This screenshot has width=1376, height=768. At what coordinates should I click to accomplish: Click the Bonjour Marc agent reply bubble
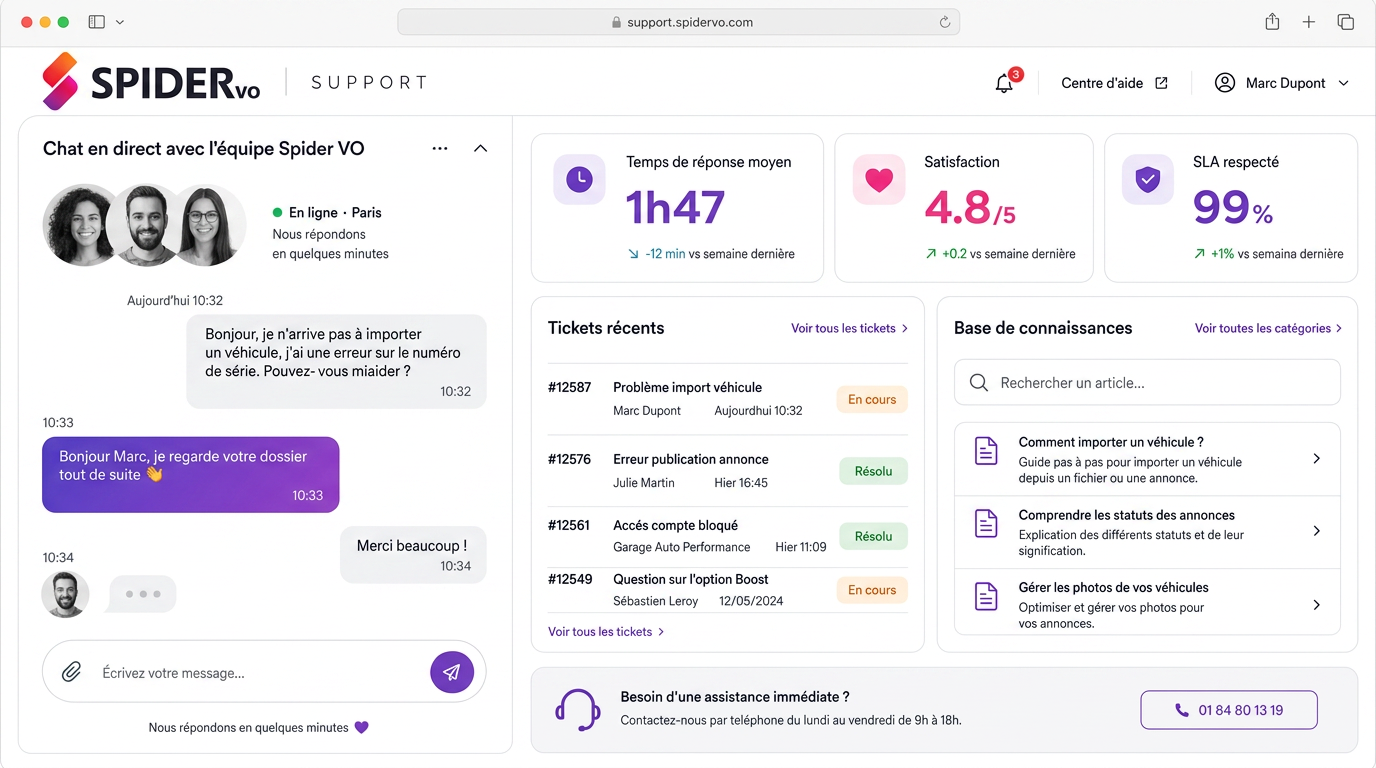click(x=191, y=475)
